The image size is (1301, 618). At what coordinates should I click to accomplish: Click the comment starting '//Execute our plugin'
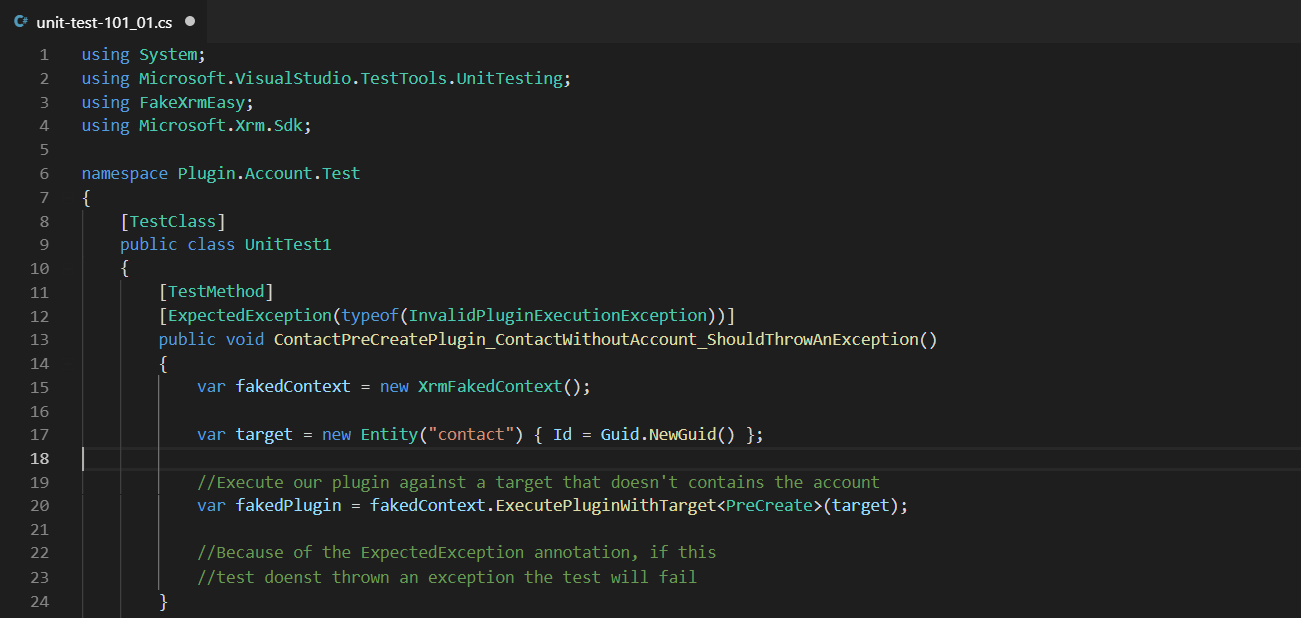click(538, 482)
